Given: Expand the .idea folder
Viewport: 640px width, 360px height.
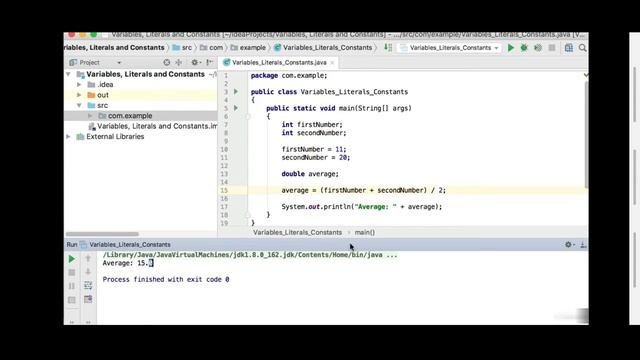Looking at the screenshot, I should [79, 84].
